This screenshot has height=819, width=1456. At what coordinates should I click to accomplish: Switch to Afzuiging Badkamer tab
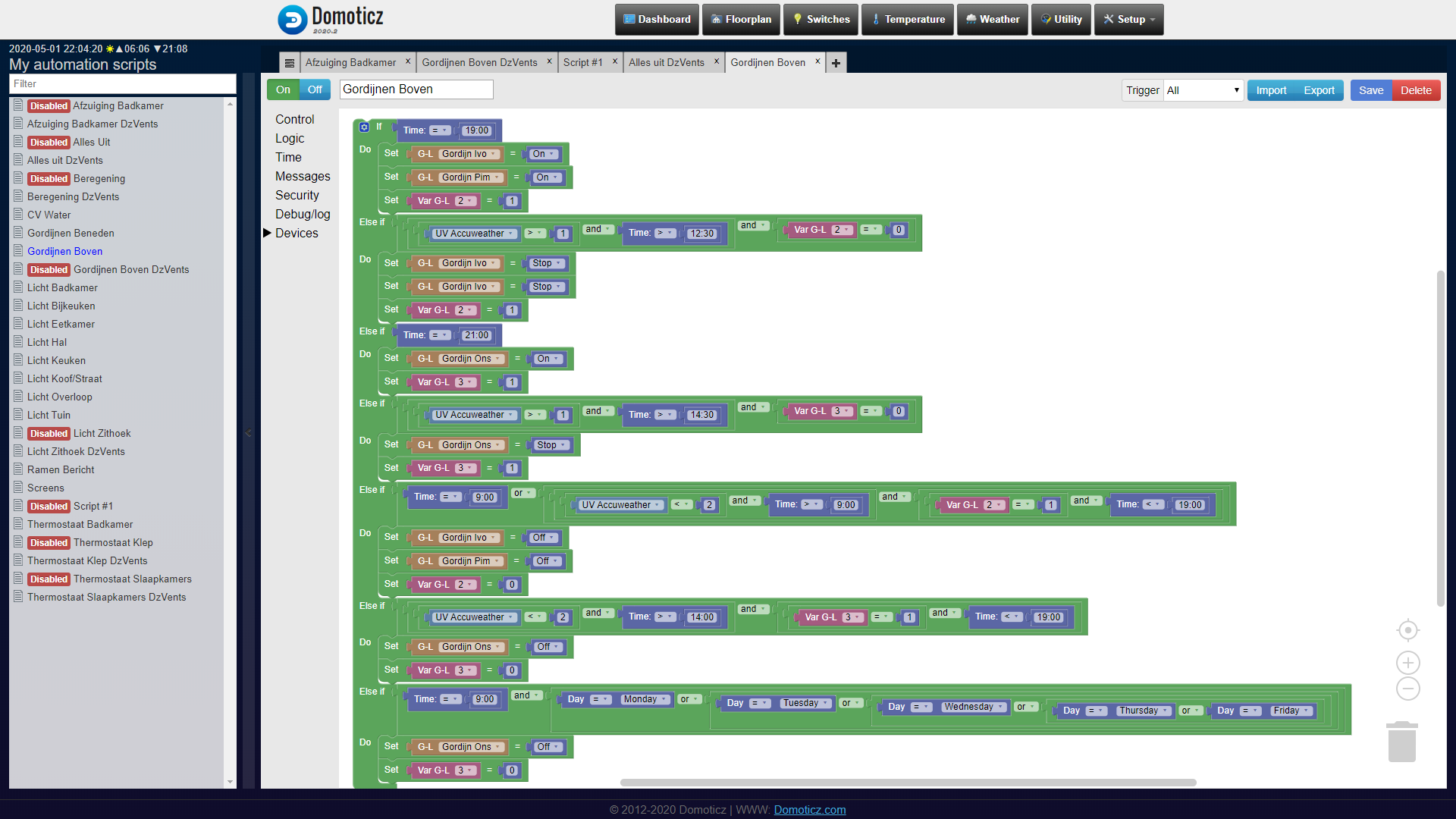(x=350, y=62)
